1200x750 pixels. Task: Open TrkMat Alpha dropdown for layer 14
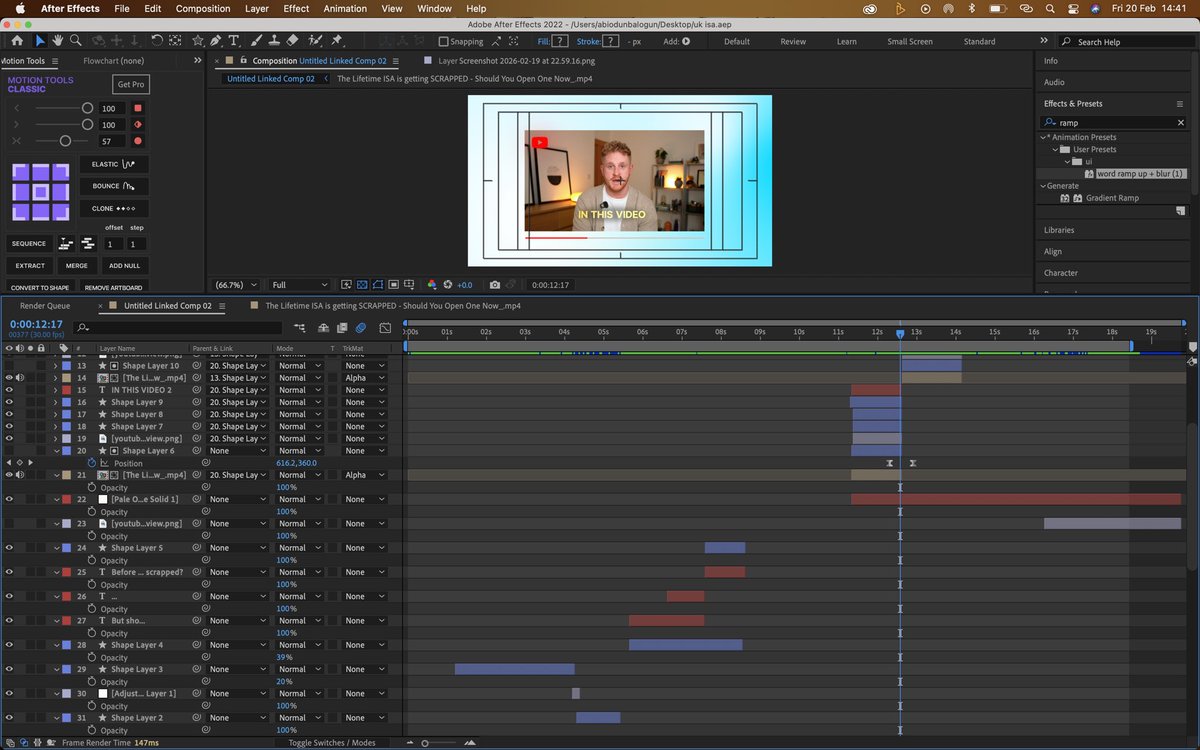coord(364,378)
